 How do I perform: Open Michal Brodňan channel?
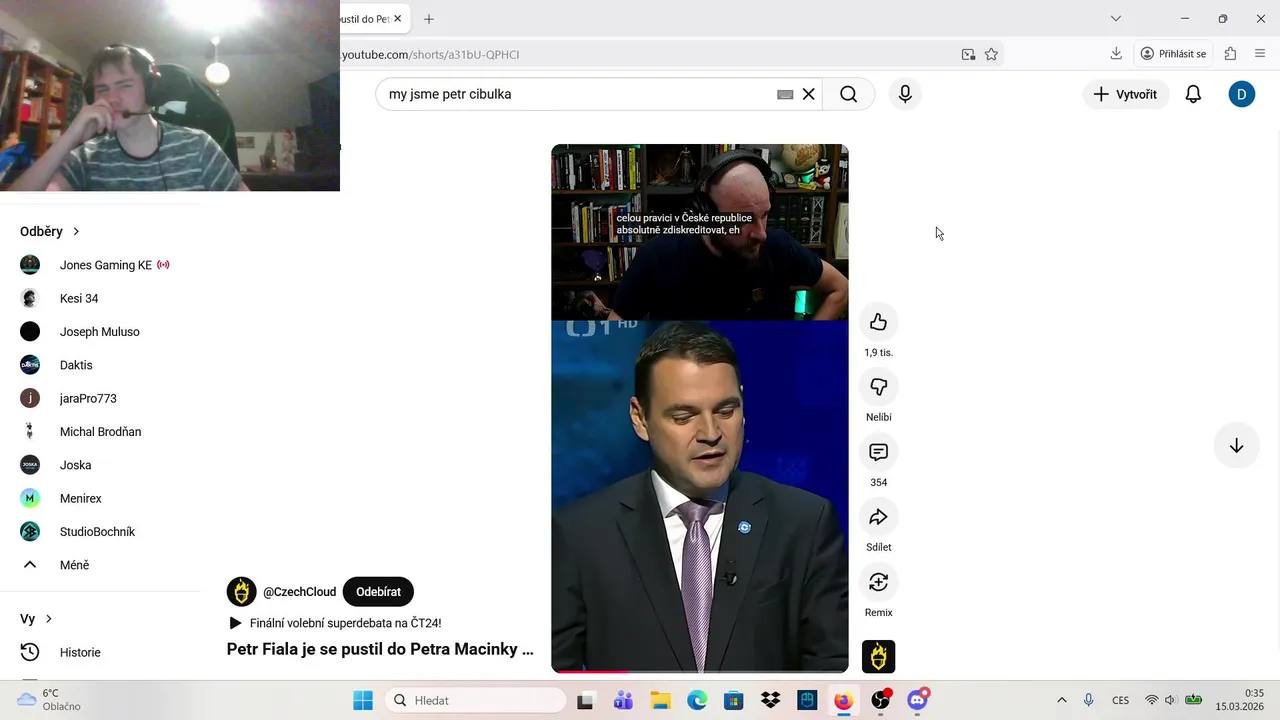coord(100,432)
